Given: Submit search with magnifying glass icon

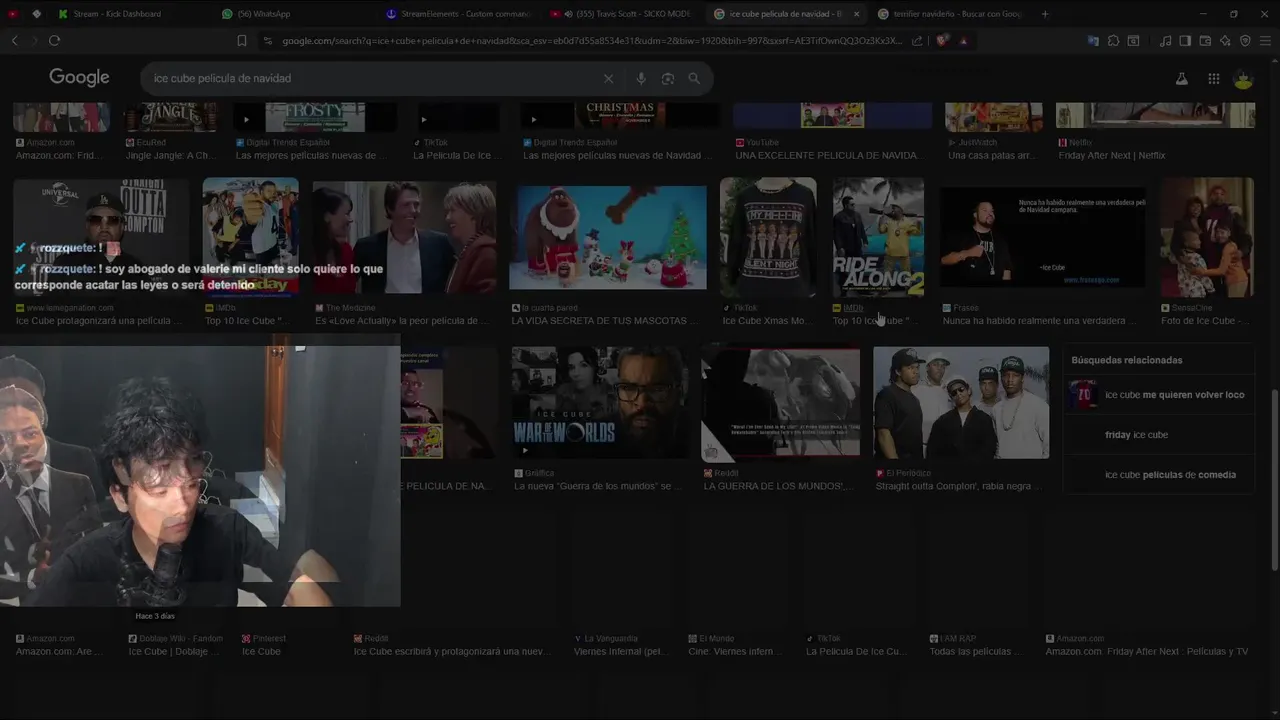Looking at the screenshot, I should click(694, 78).
